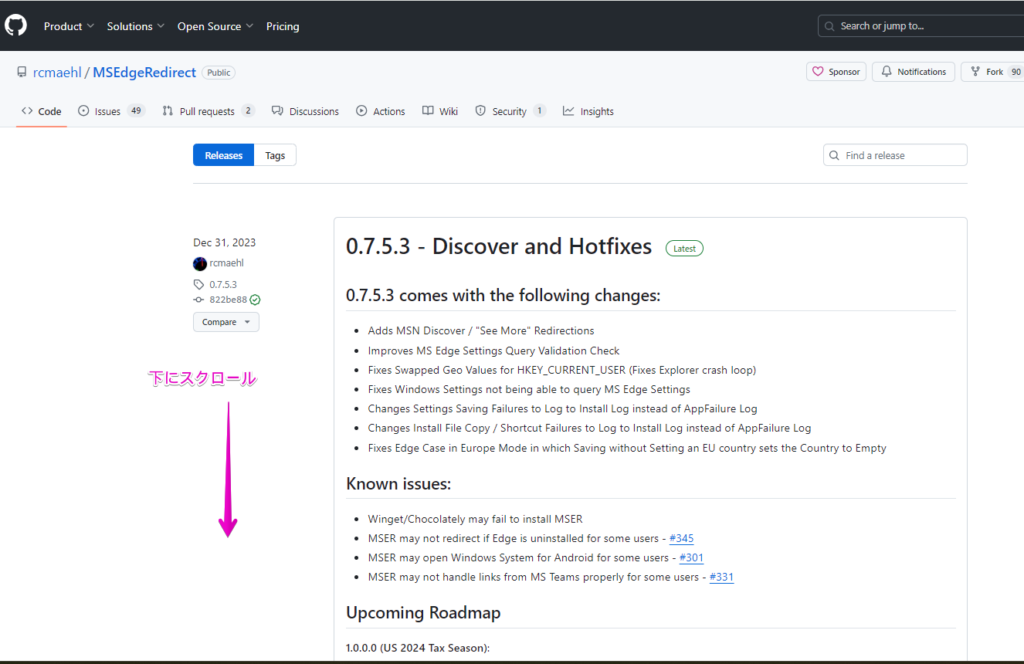Open the Security tab

(x=510, y=111)
